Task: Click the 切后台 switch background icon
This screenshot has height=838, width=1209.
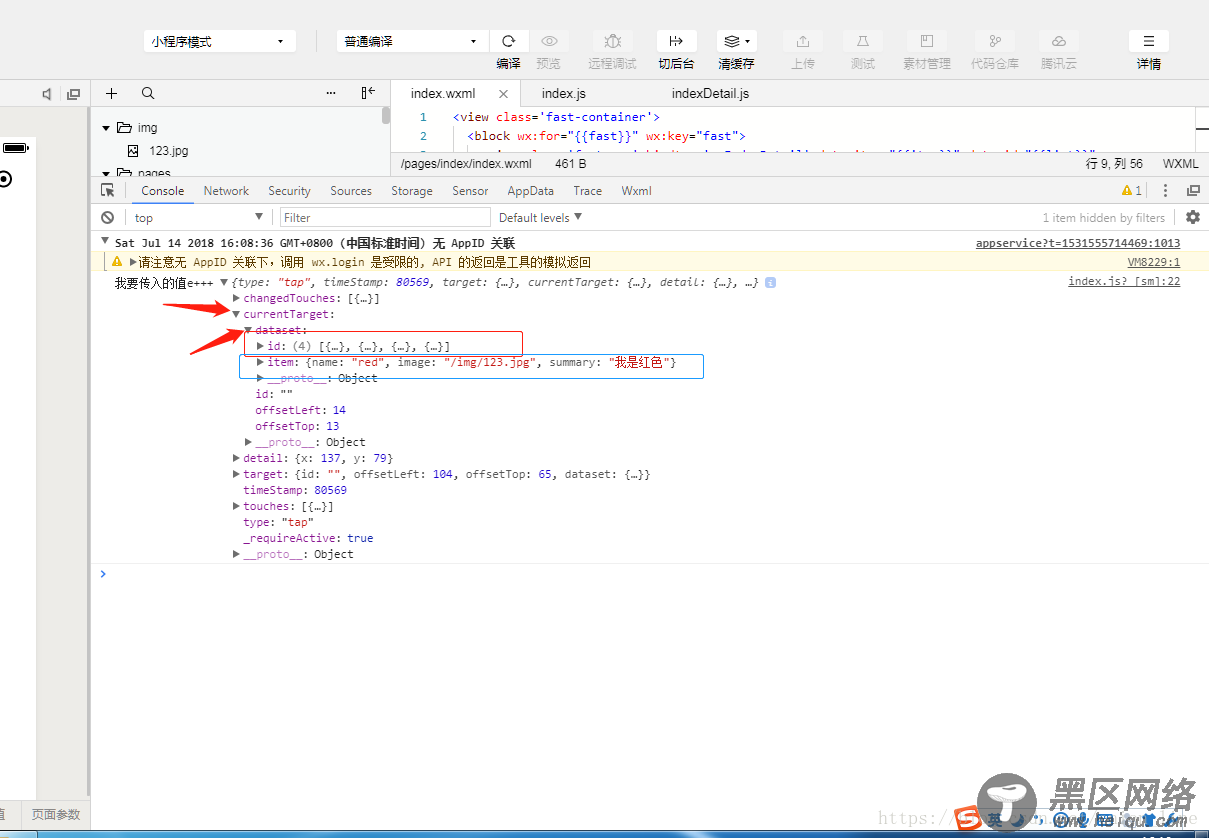Action: (676, 41)
